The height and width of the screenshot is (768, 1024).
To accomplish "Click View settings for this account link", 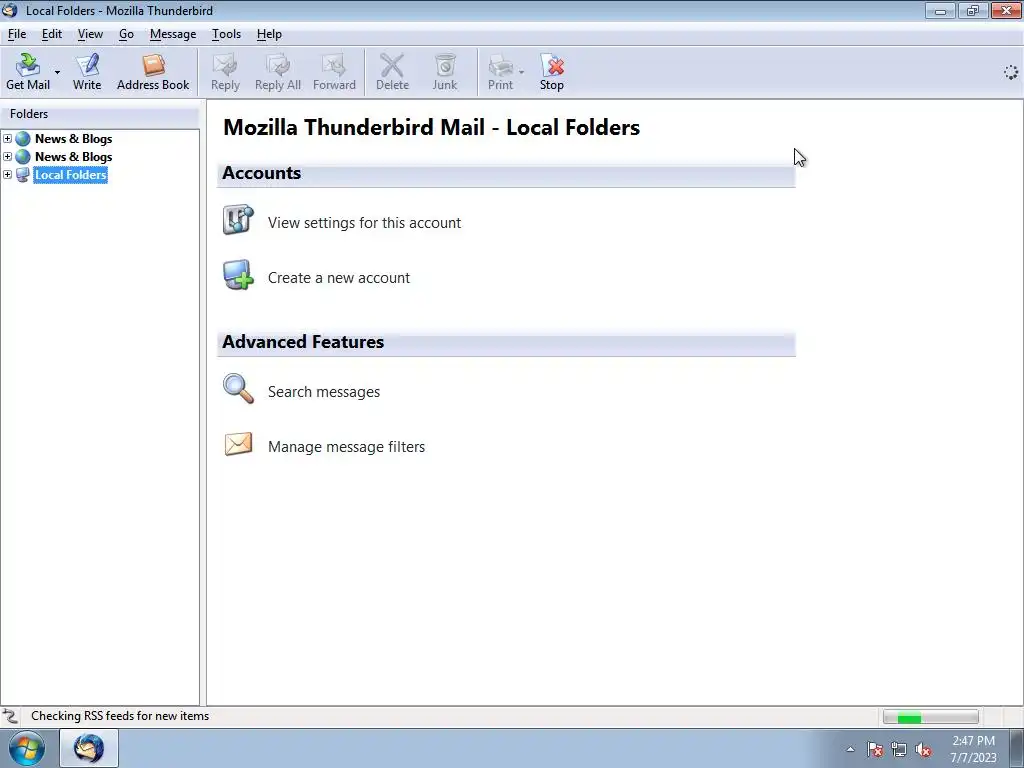I will (364, 223).
